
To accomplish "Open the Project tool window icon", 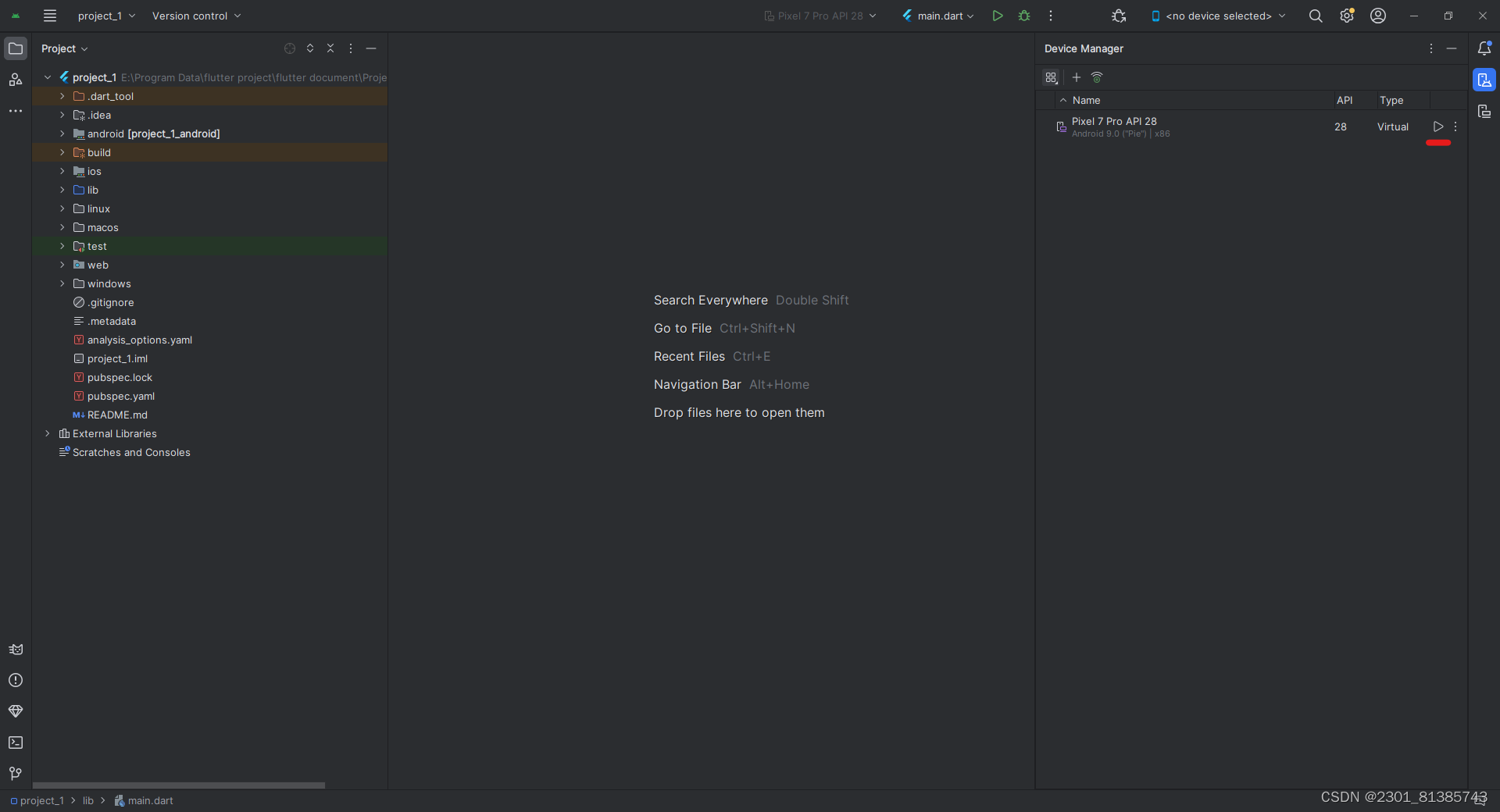I will pyautogui.click(x=16, y=48).
